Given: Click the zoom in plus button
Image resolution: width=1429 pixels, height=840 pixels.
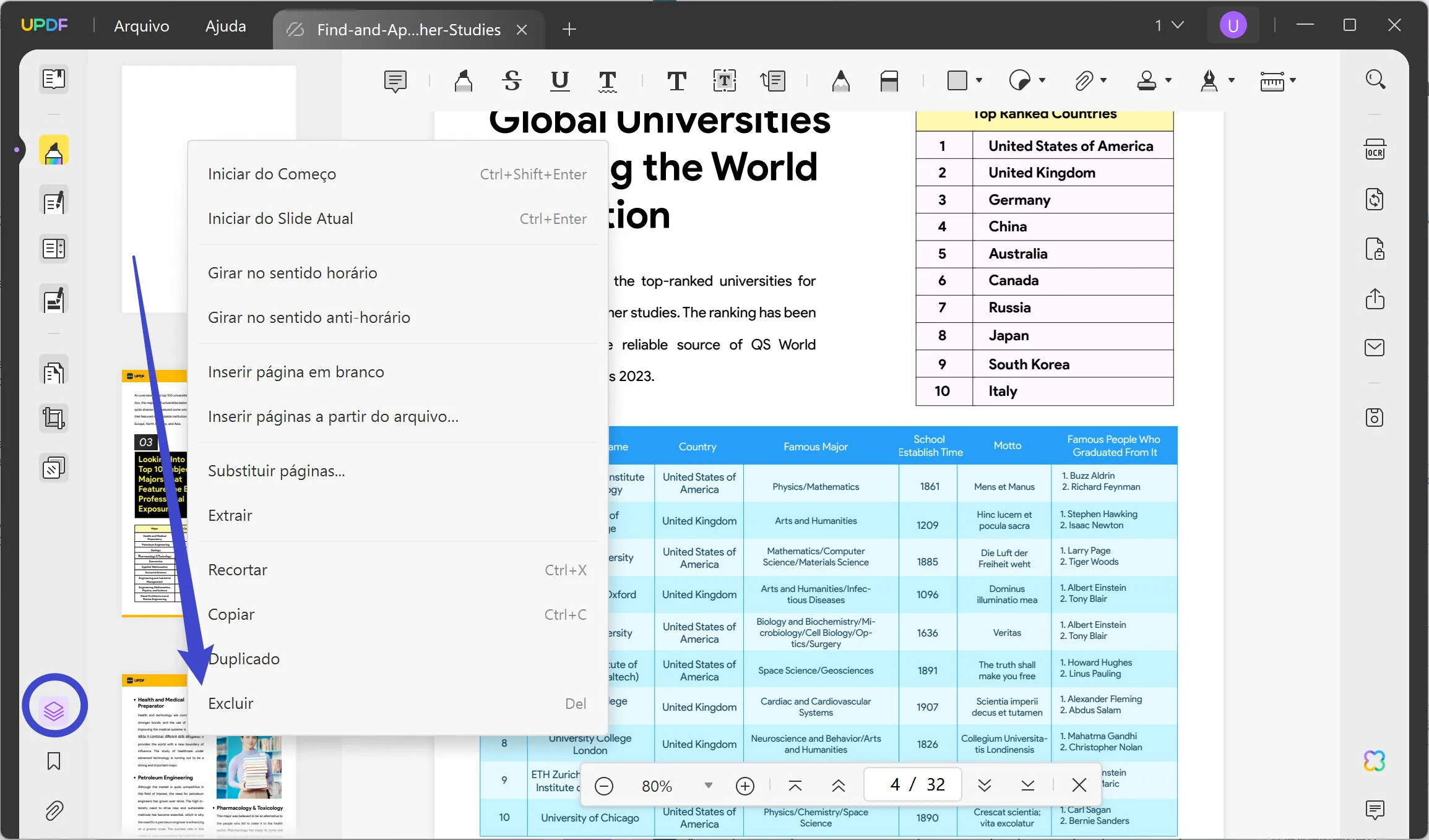Looking at the screenshot, I should click(x=745, y=786).
